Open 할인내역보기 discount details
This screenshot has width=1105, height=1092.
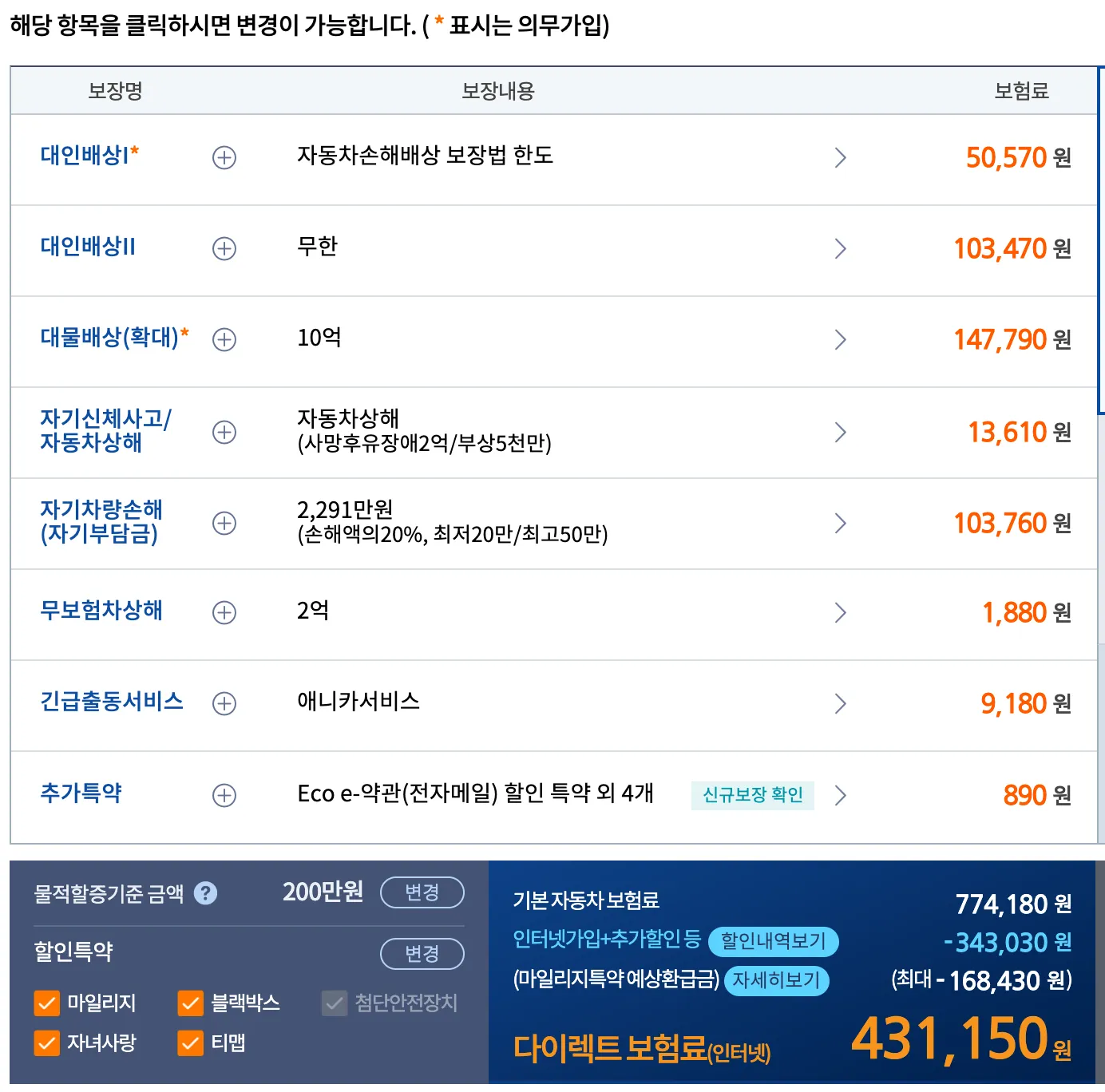pos(774,942)
